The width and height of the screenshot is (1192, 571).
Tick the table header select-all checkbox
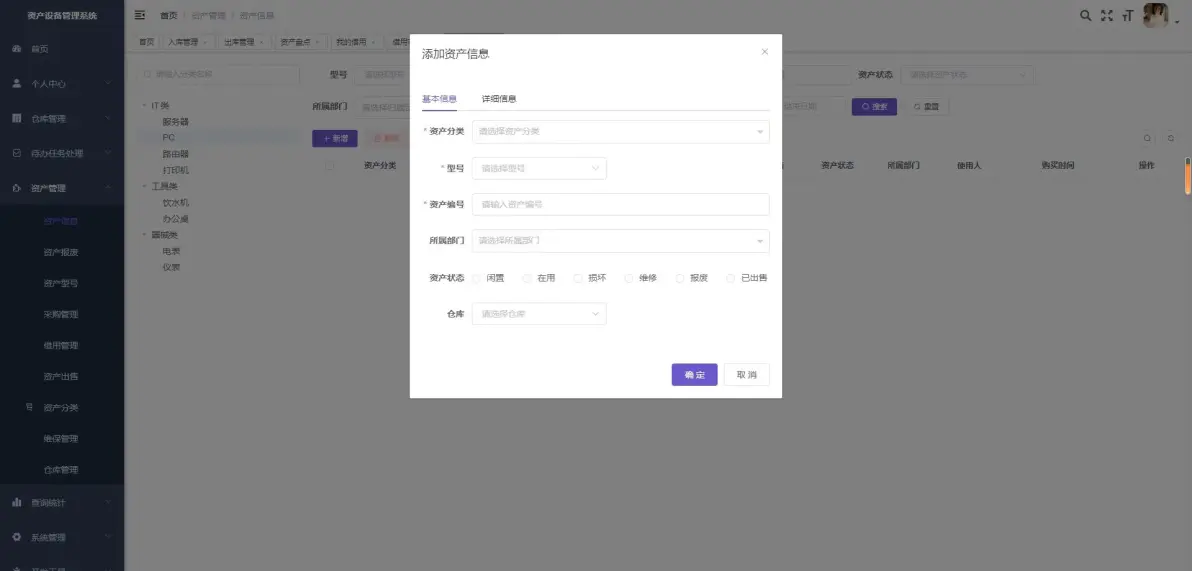329,166
